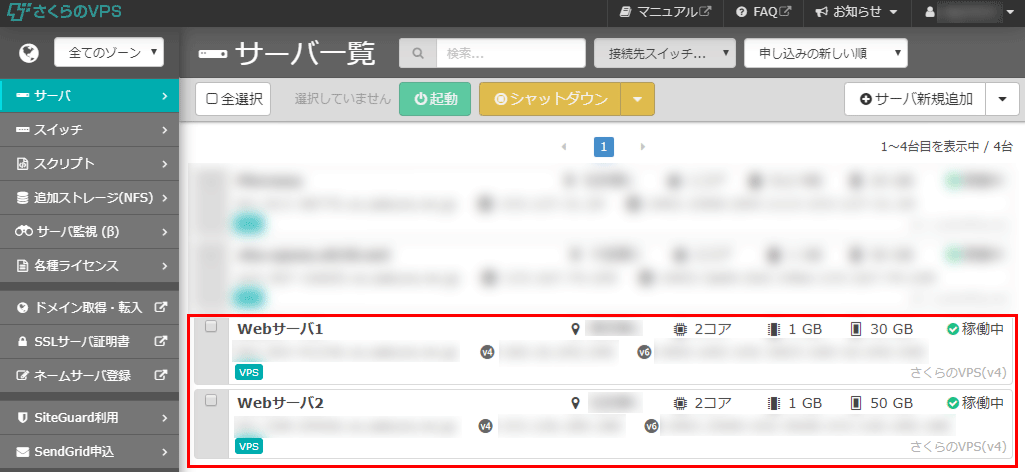The height and width of the screenshot is (472, 1025).
Task: Click the 検索 search input field
Action: 511,53
